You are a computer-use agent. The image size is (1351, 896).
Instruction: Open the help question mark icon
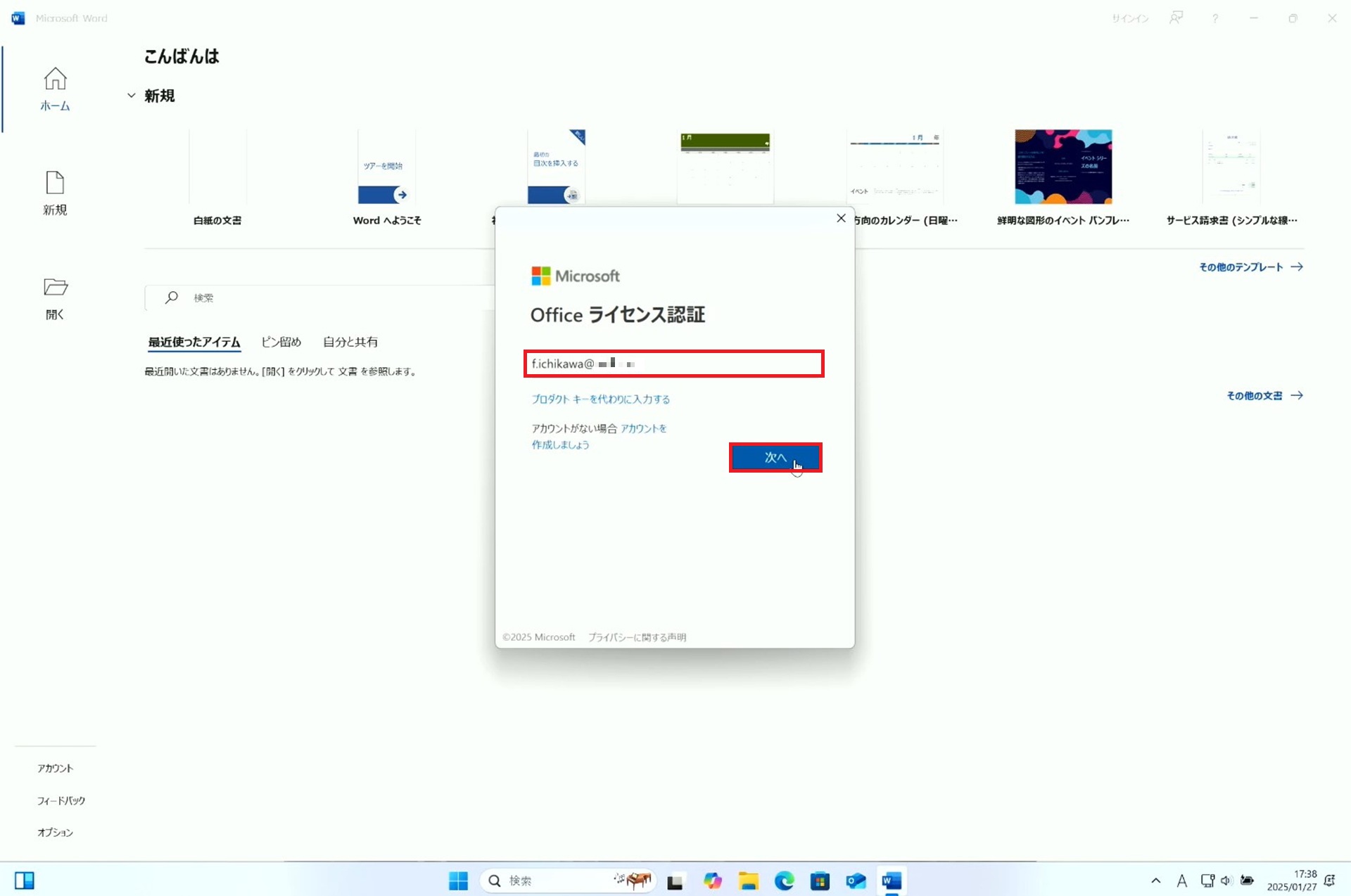1215,18
